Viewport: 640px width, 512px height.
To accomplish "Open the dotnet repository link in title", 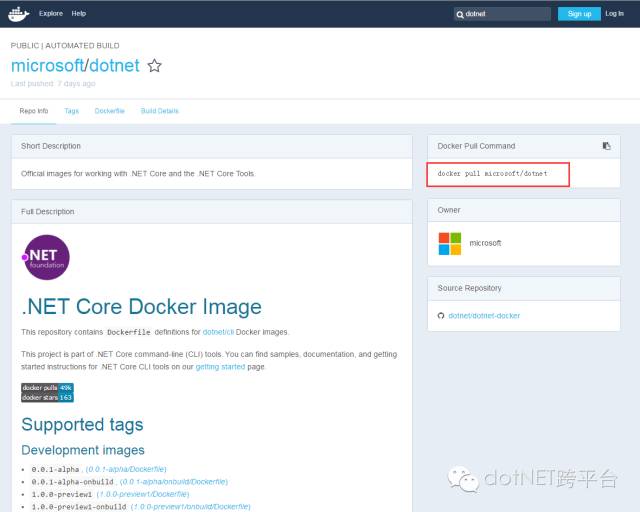I will [x=114, y=66].
